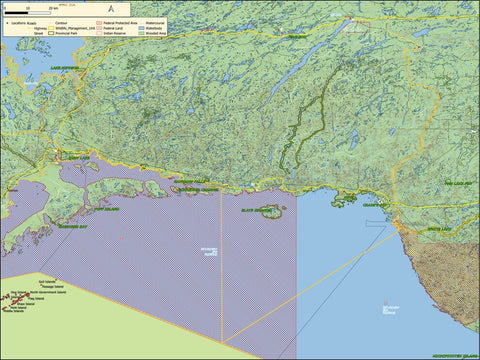Click the Wildlife Management Unit legend swatch

[x=51, y=28]
